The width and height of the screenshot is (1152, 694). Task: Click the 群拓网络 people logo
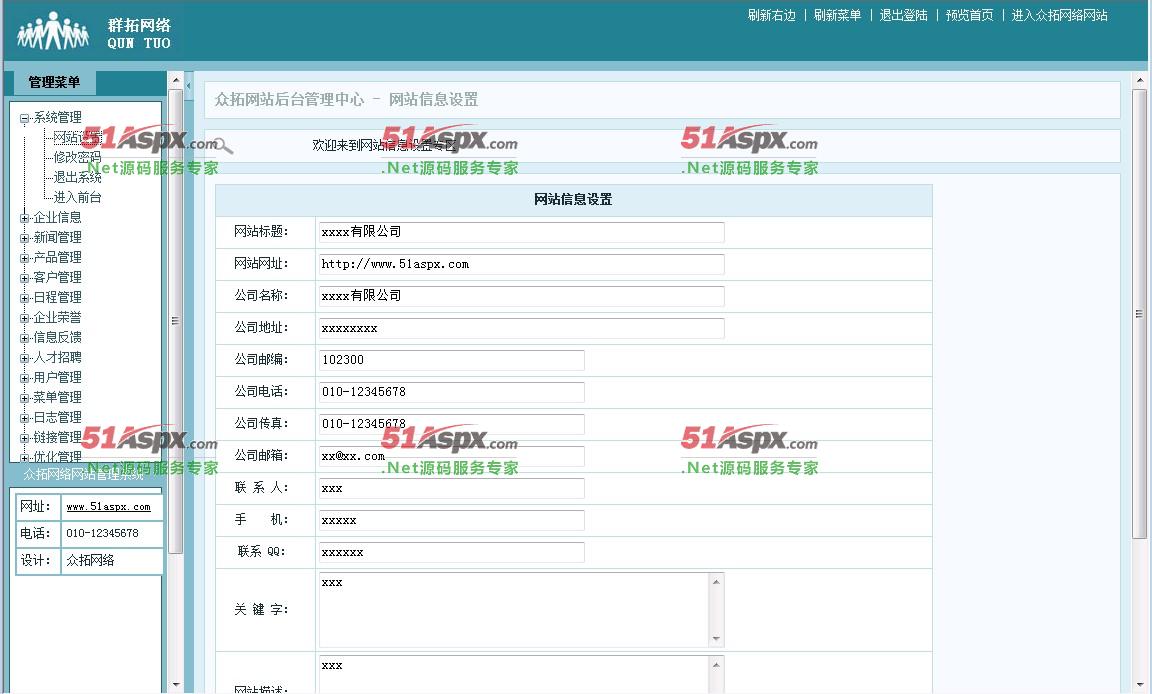(x=53, y=31)
